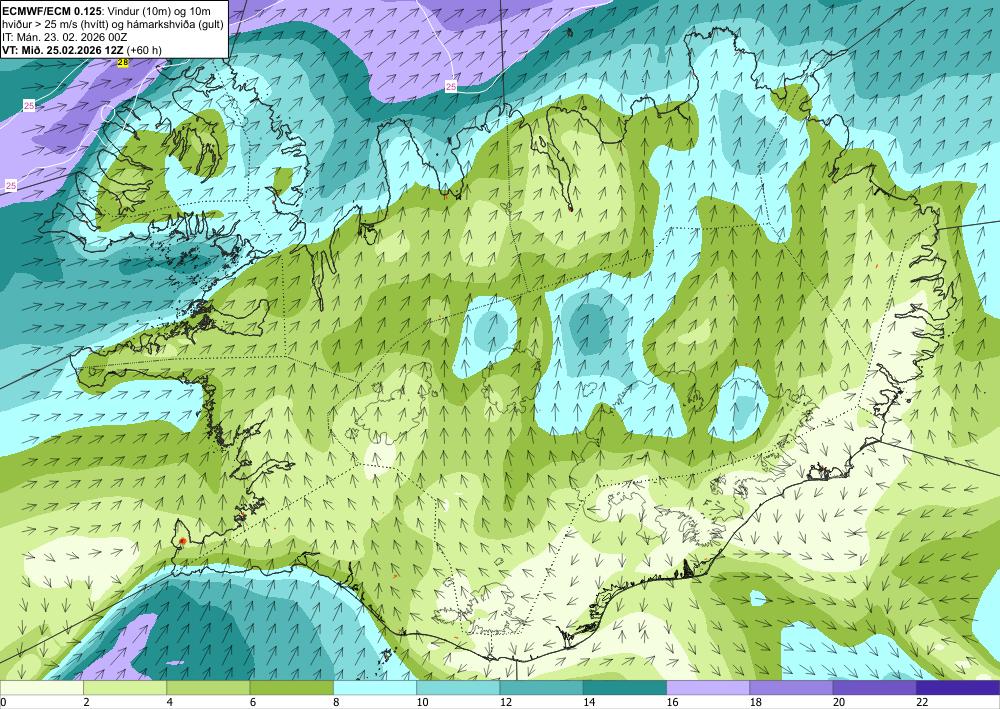
Task: Click the '12' label on the wind scale
Action: (x=506, y=702)
